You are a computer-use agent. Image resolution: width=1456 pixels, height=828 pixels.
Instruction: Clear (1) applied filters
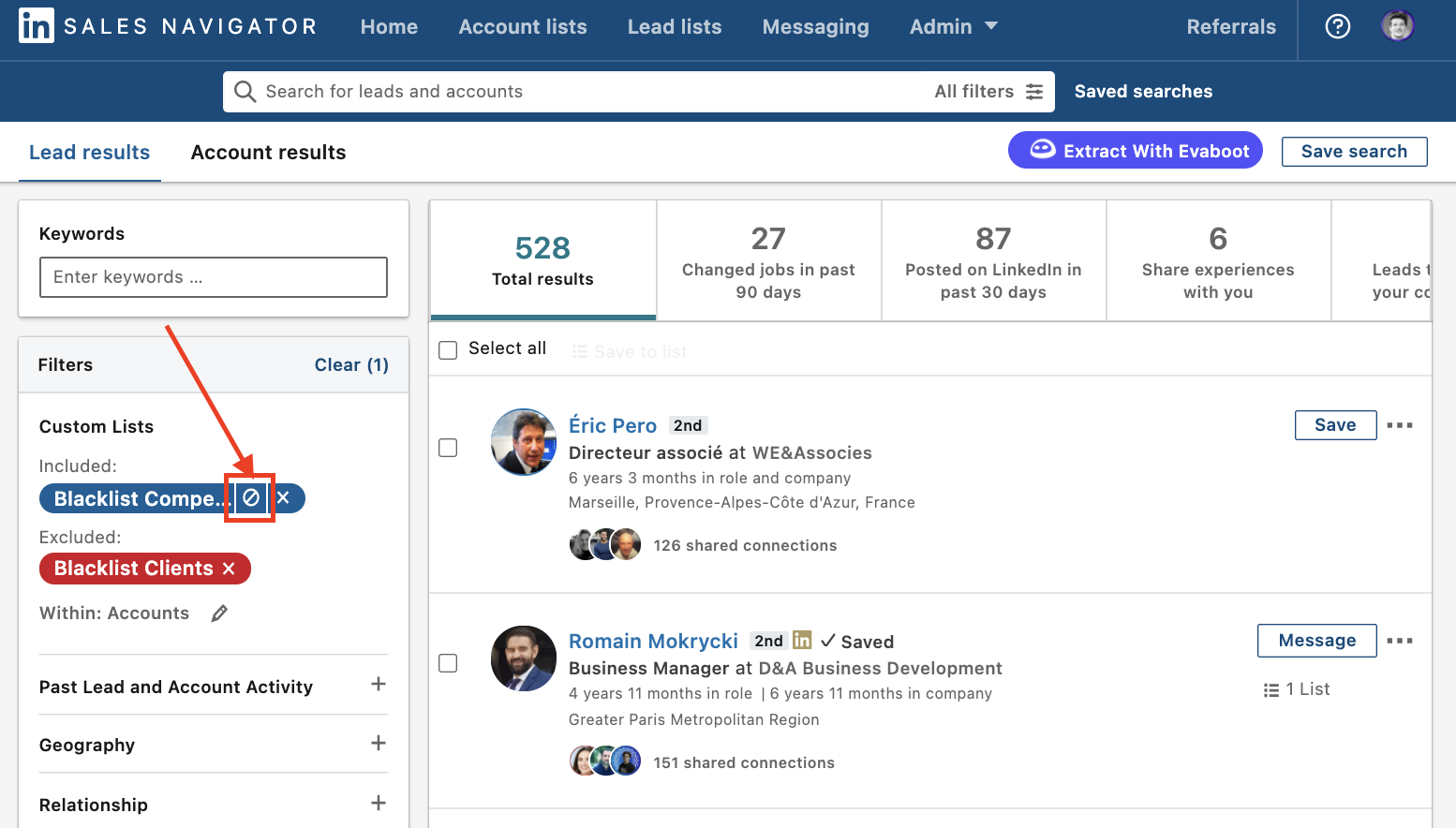click(351, 364)
